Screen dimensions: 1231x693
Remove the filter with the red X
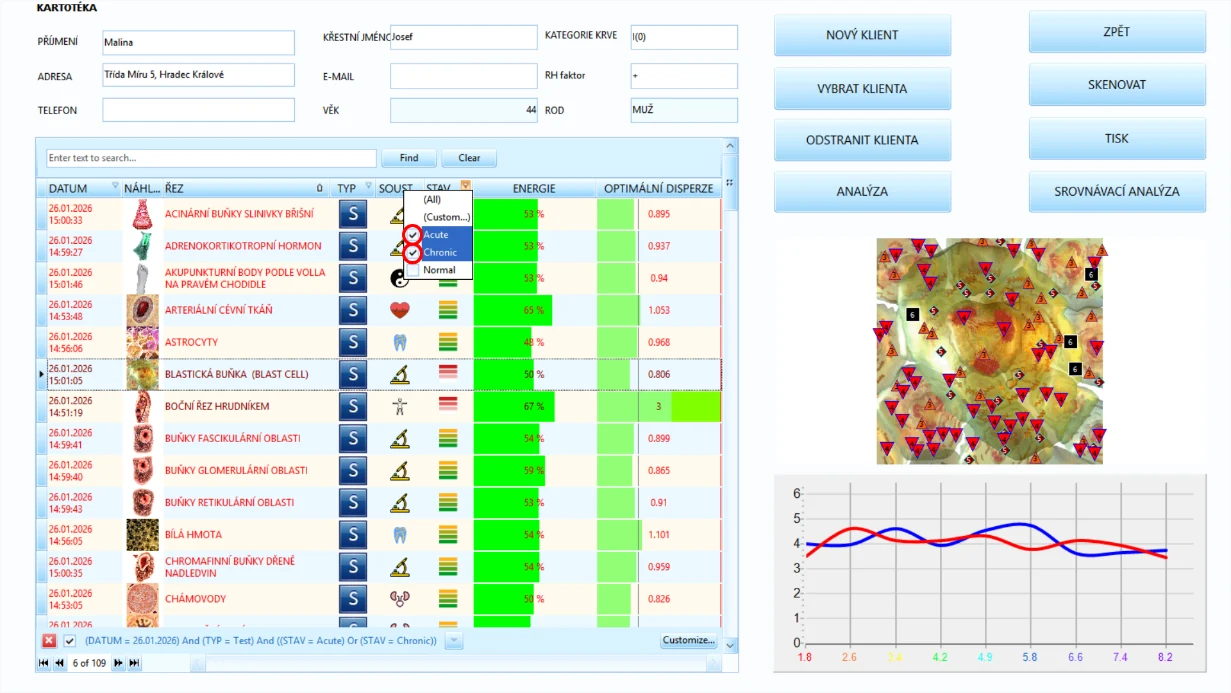point(49,641)
